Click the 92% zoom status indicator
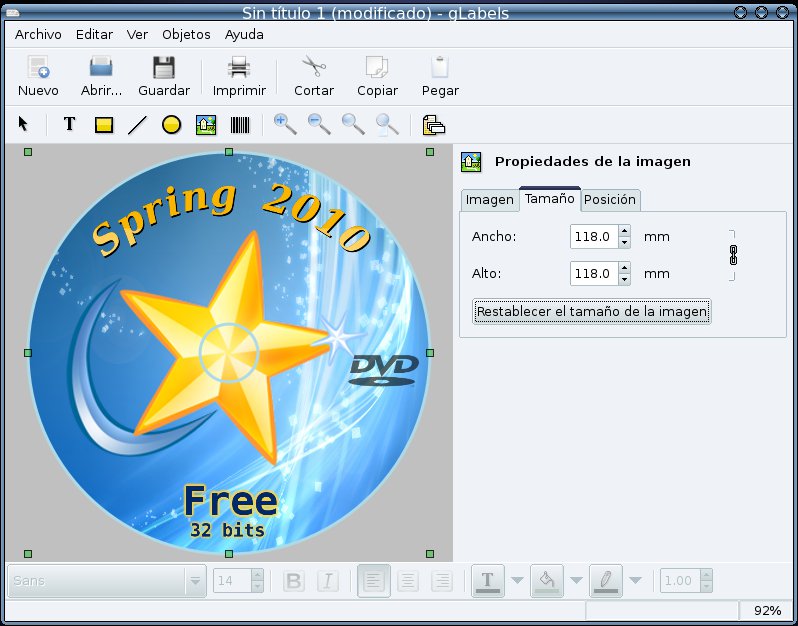The width and height of the screenshot is (798, 626). pyautogui.click(x=767, y=611)
